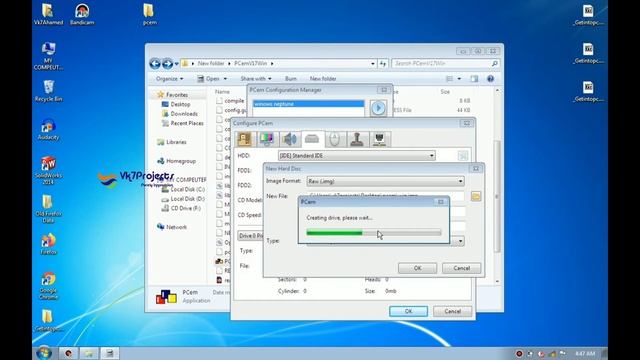Select the My Computer desktop icon
The image size is (640, 360).
[48, 56]
